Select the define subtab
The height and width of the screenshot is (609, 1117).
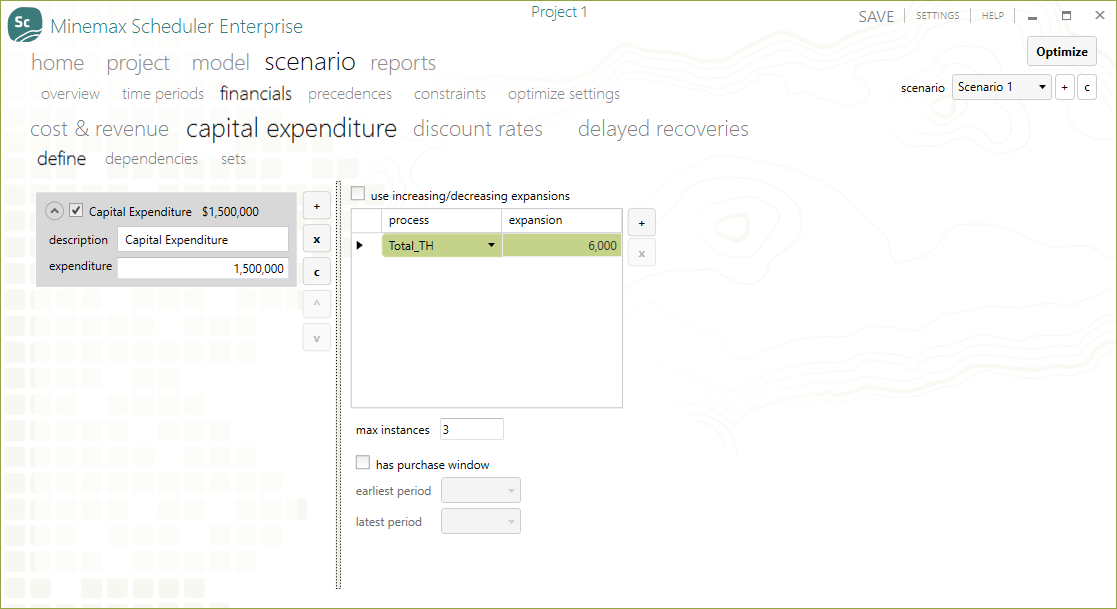pyautogui.click(x=61, y=158)
